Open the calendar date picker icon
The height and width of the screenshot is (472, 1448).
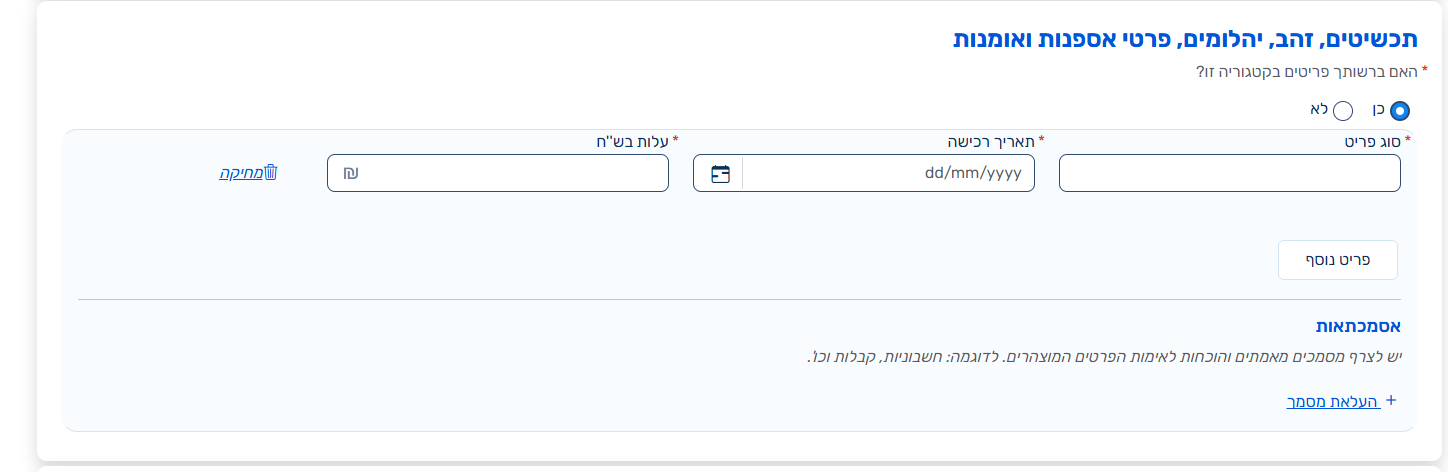pos(720,173)
